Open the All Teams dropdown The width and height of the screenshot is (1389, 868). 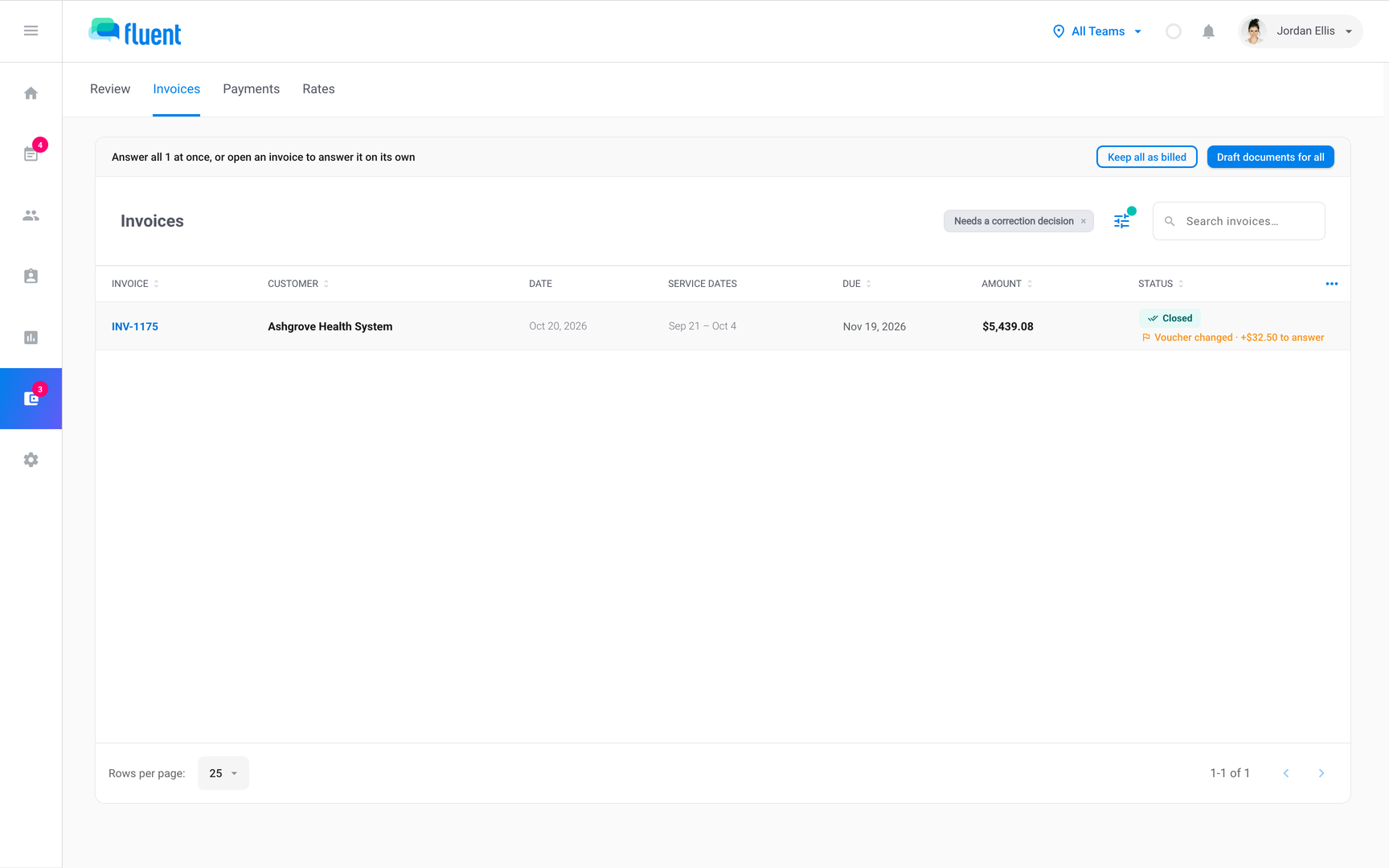click(1097, 31)
